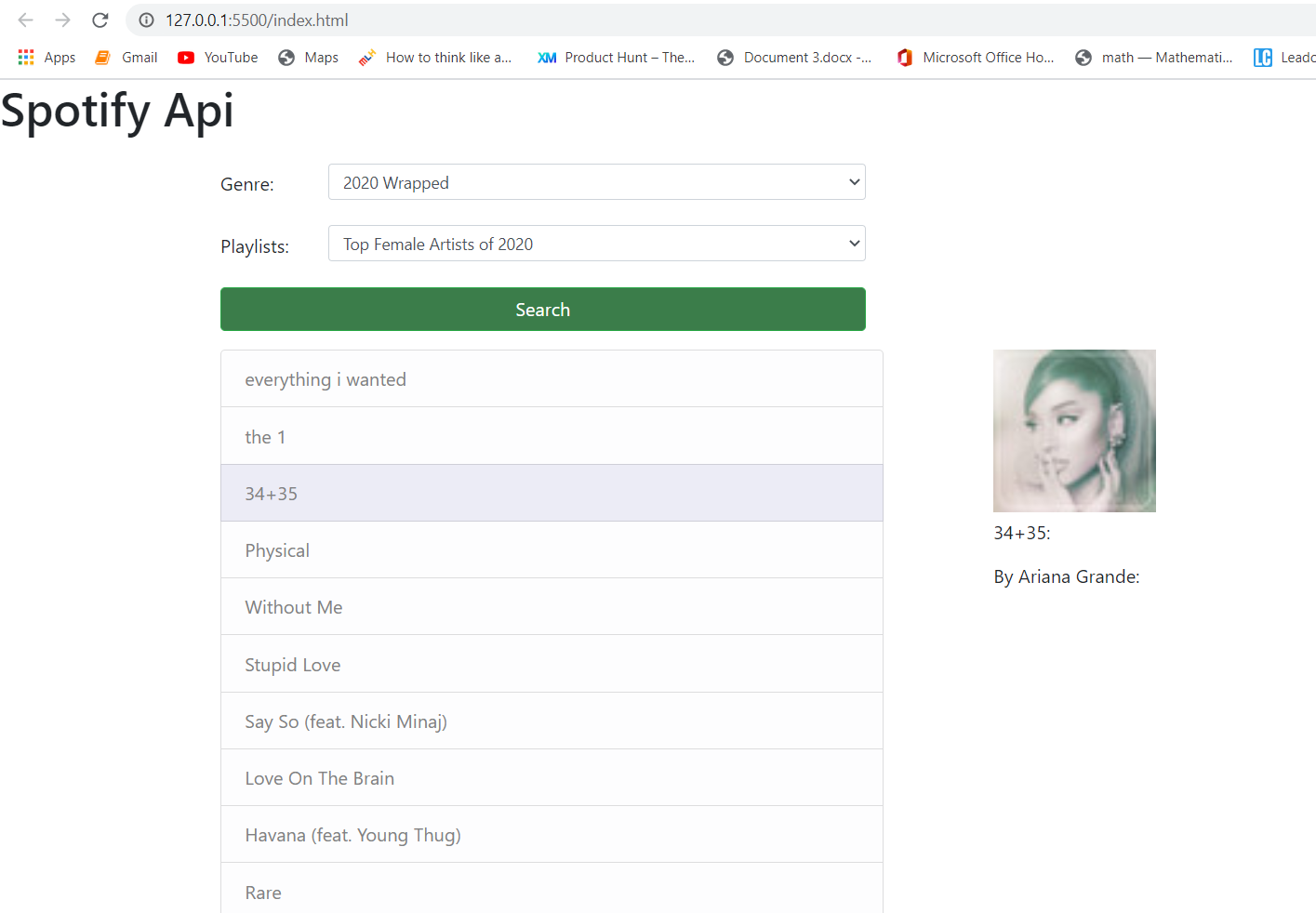Select track 'Stupid Love'
This screenshot has height=913, width=1316.
click(552, 664)
